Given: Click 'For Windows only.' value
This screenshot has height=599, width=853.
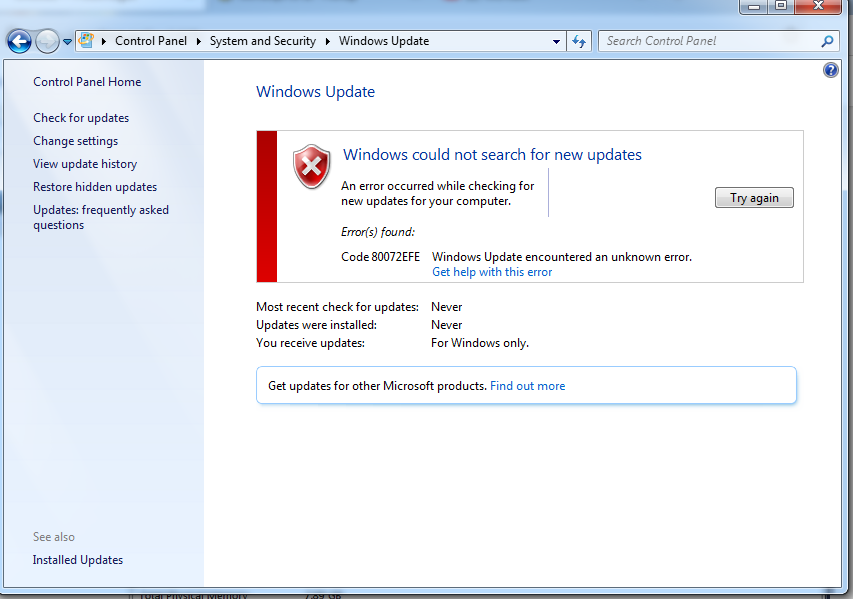Looking at the screenshot, I should (480, 343).
